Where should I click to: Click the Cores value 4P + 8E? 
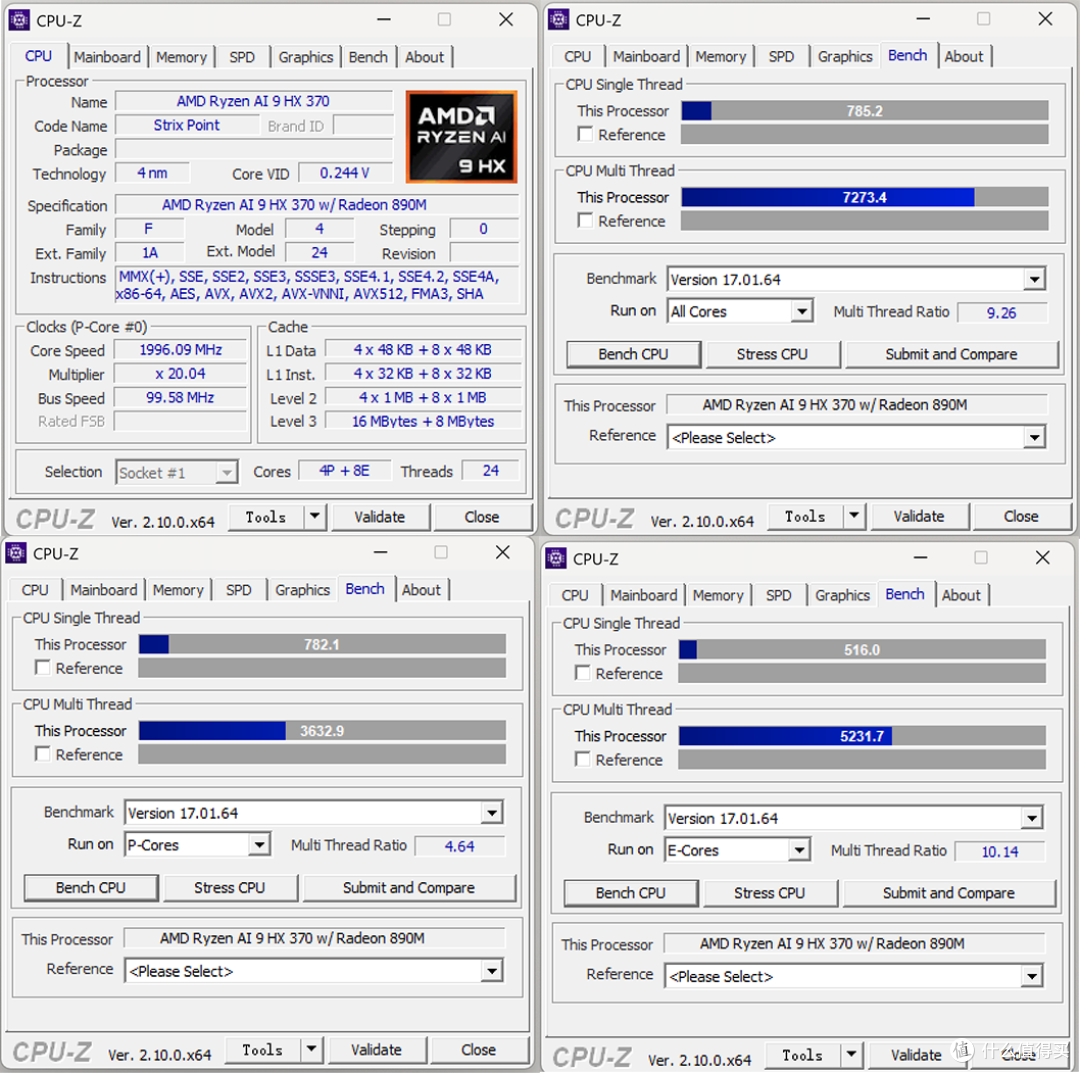click(x=344, y=471)
